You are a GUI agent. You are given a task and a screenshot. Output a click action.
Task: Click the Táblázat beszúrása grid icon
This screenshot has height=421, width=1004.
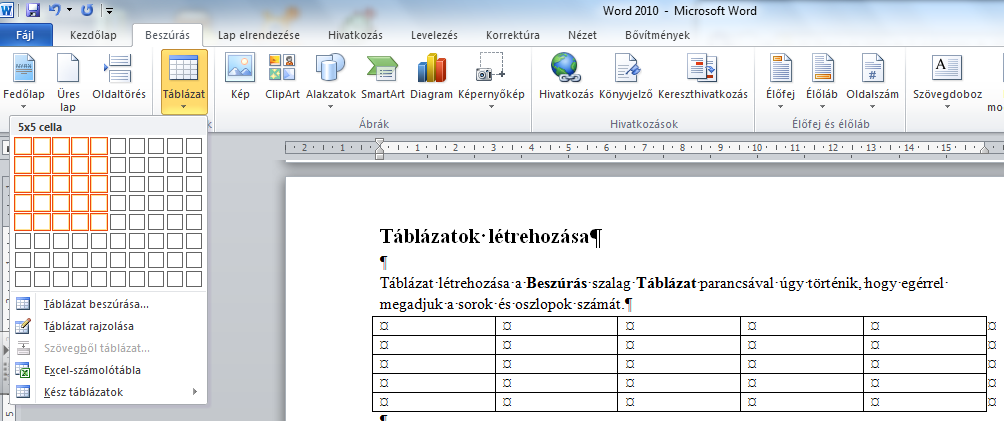pyautogui.click(x=23, y=304)
